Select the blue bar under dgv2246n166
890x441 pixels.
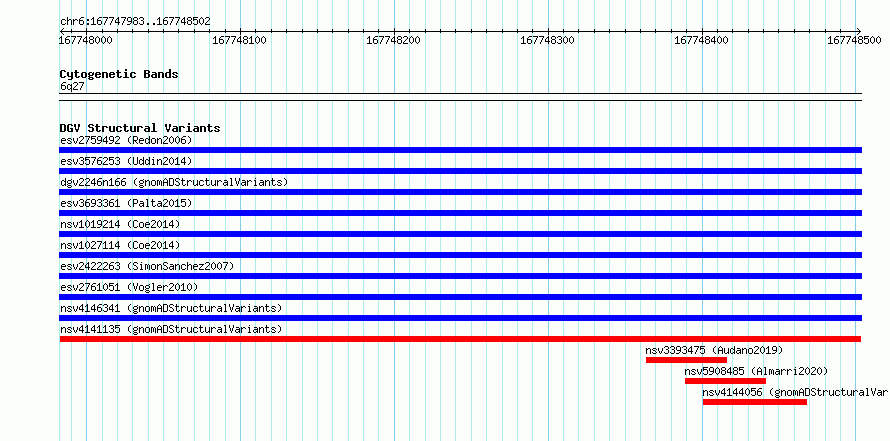coord(460,192)
